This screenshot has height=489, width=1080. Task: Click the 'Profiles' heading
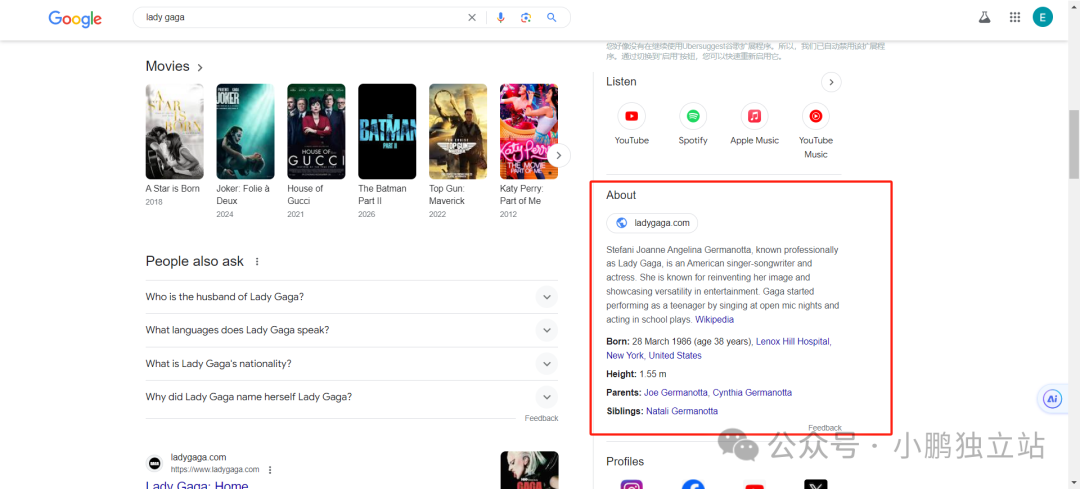(625, 461)
